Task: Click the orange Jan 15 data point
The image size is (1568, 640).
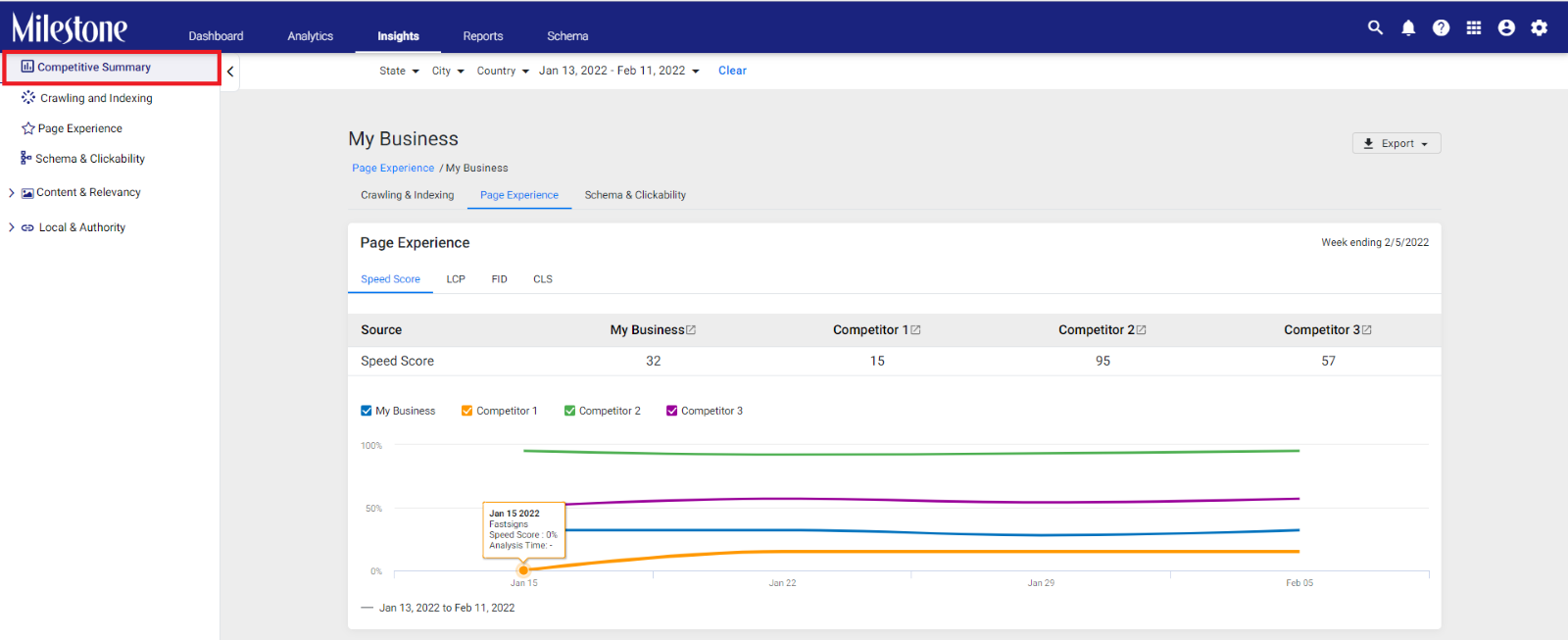Action: (523, 569)
